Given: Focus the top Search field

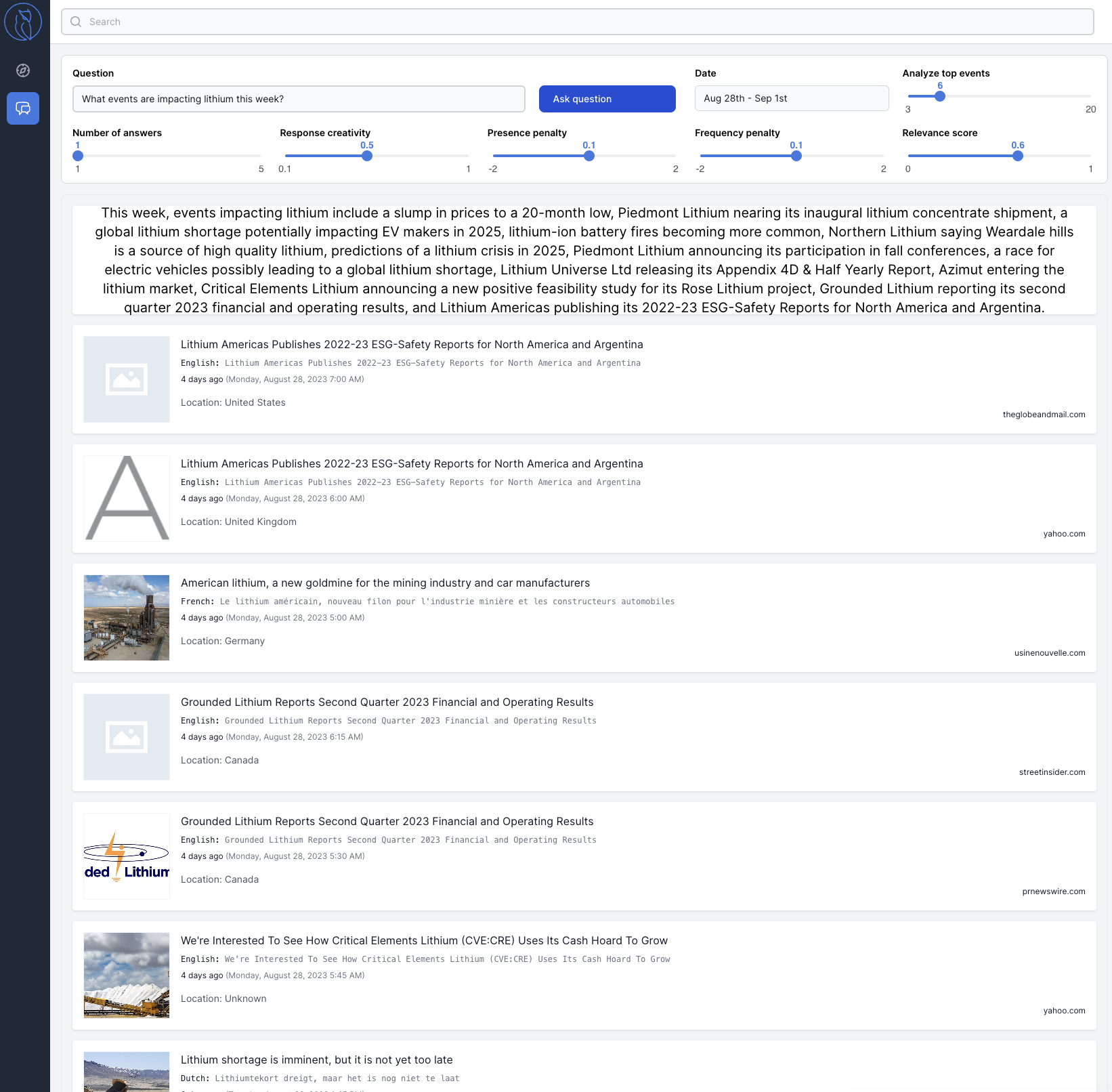Looking at the screenshot, I should pyautogui.click(x=578, y=22).
